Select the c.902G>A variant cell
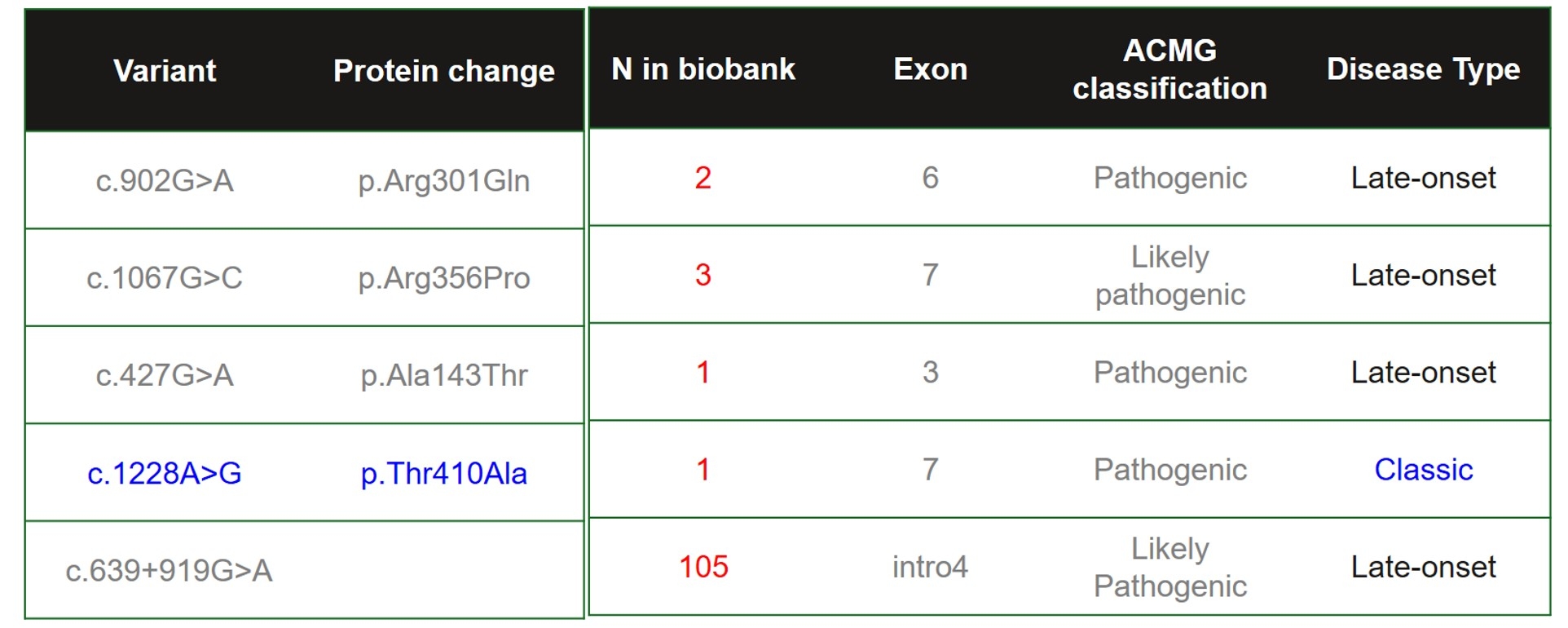 click(165, 180)
